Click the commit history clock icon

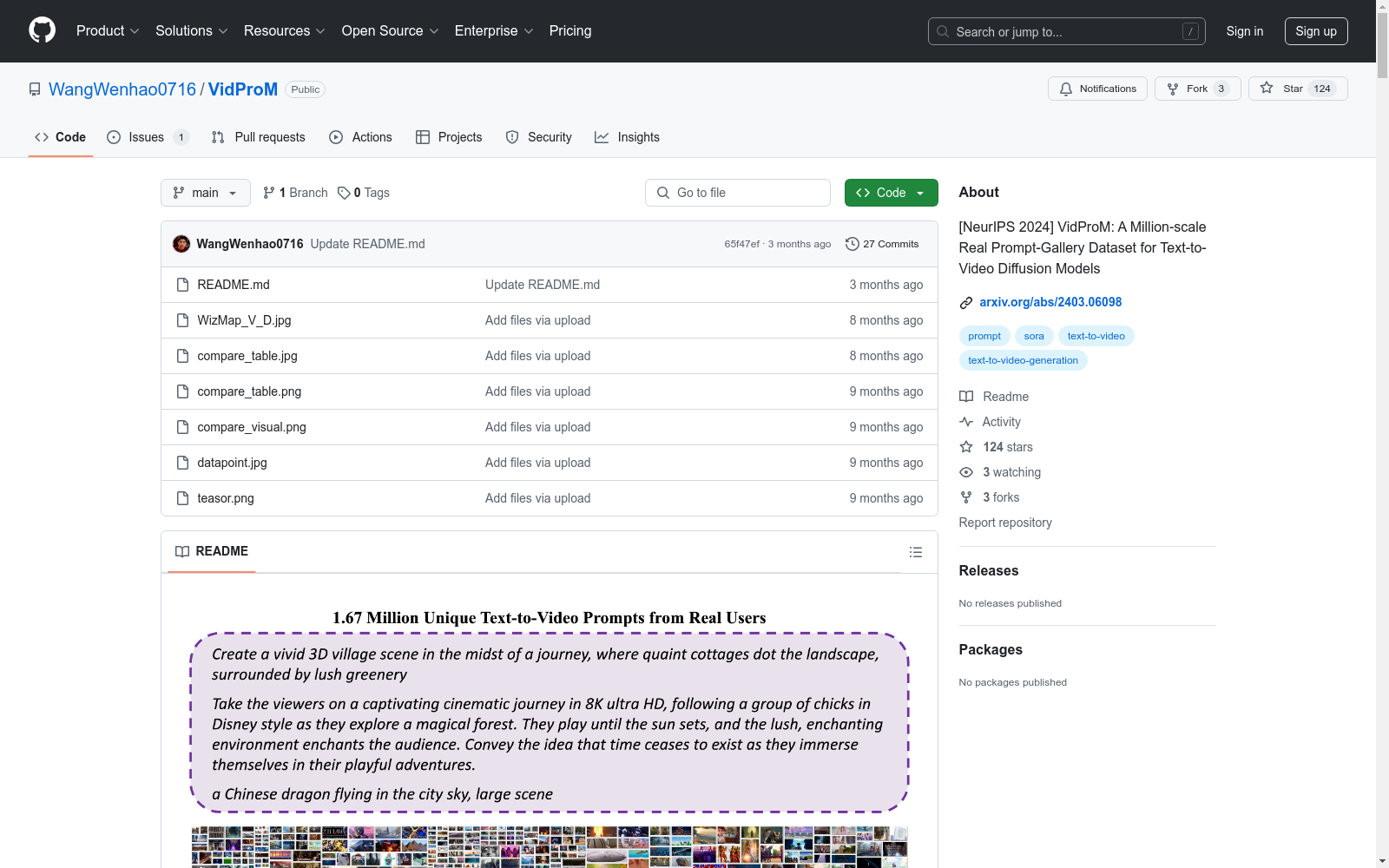(852, 244)
